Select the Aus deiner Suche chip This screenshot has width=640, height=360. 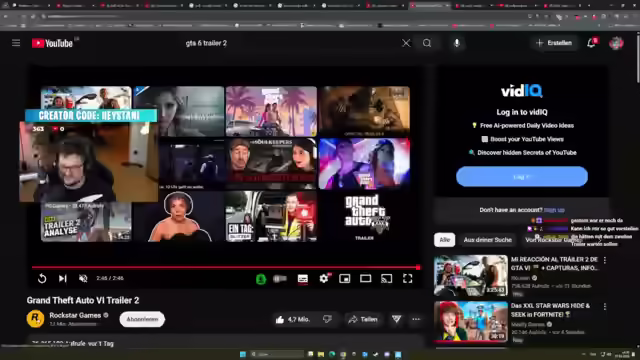coord(487,240)
